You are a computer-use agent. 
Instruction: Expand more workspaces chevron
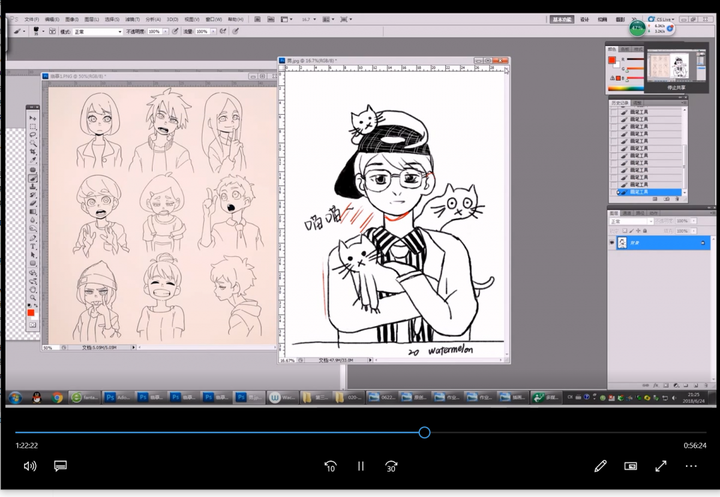[x=634, y=19]
